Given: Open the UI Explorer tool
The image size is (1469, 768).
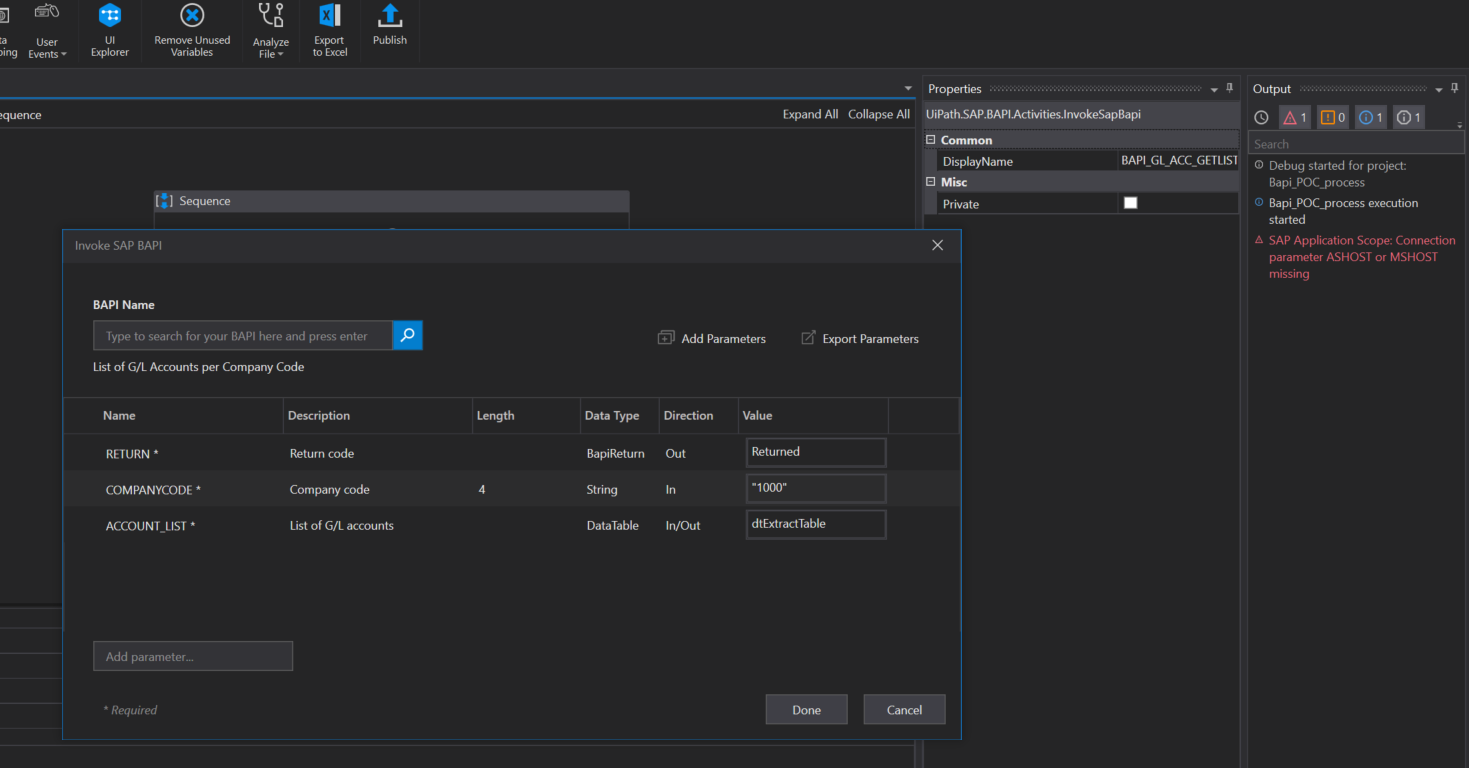Looking at the screenshot, I should pyautogui.click(x=110, y=16).
